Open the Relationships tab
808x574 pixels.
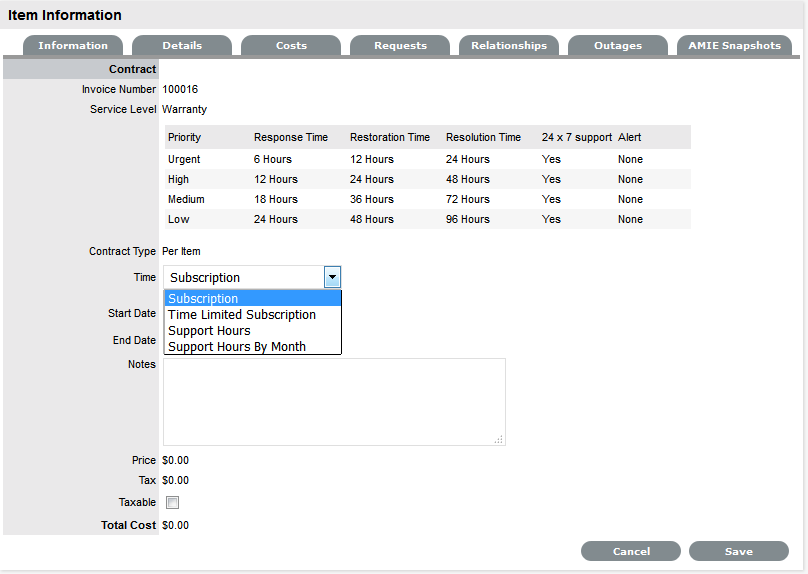pyautogui.click(x=509, y=46)
